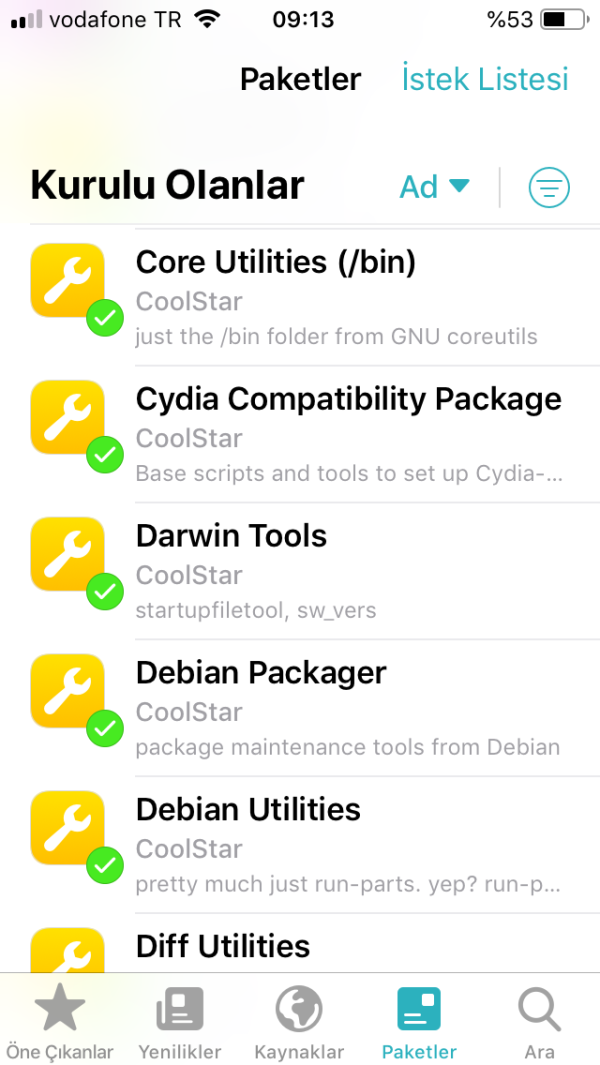
Task: Tap the Cydia Compatibility Package wrench icon
Action: pyautogui.click(x=67, y=417)
